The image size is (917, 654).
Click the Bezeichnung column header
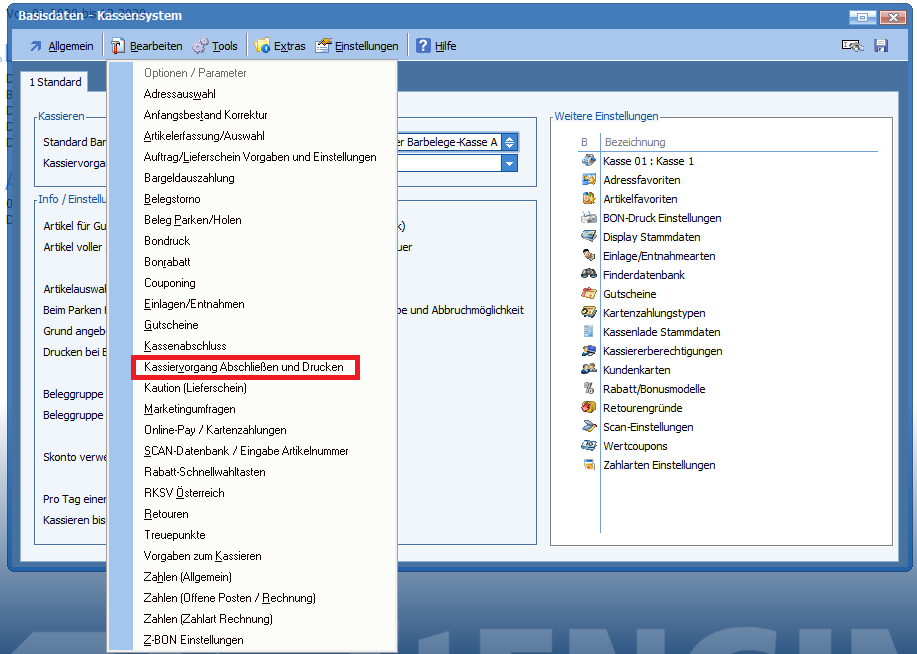634,142
